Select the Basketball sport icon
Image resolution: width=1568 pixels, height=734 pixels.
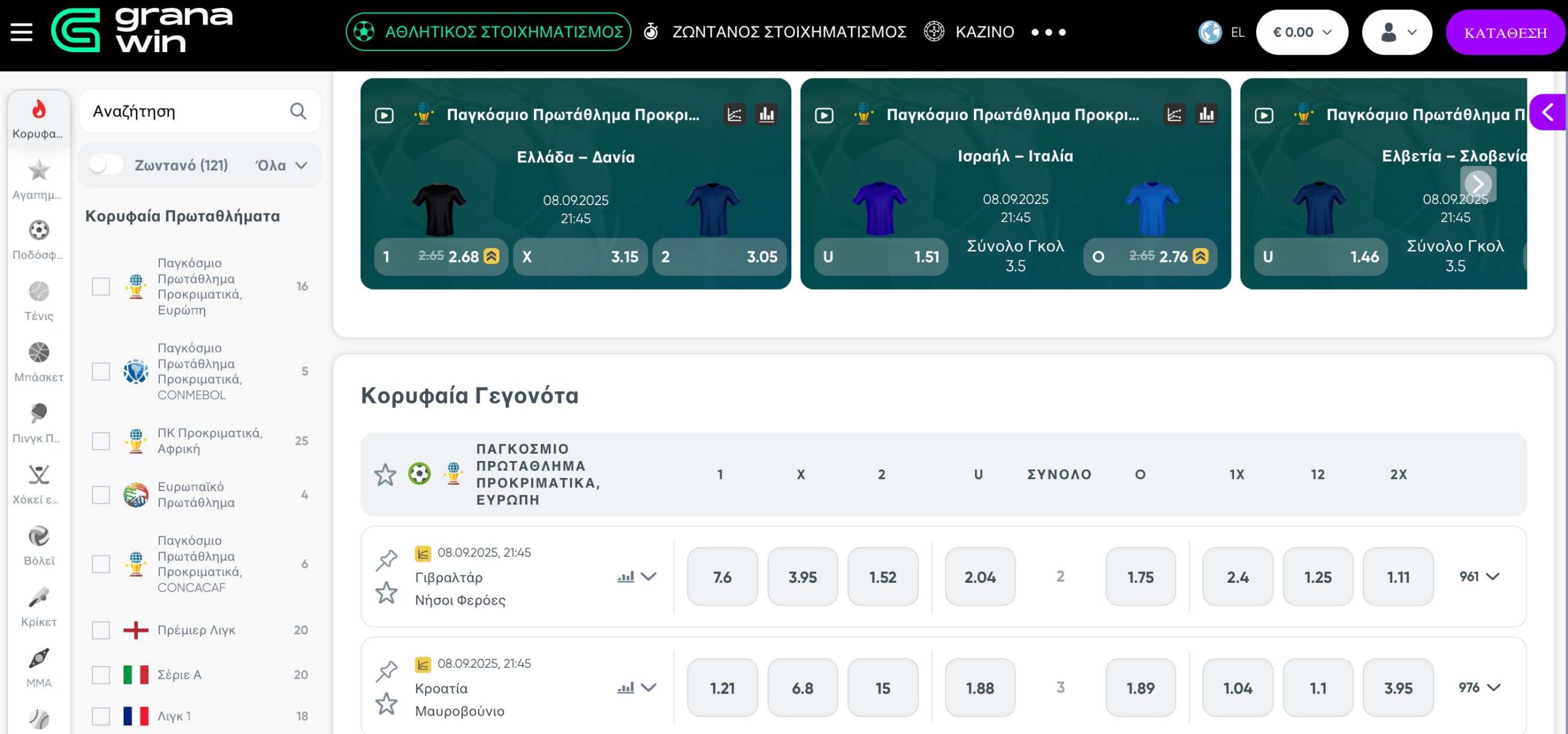pos(39,361)
